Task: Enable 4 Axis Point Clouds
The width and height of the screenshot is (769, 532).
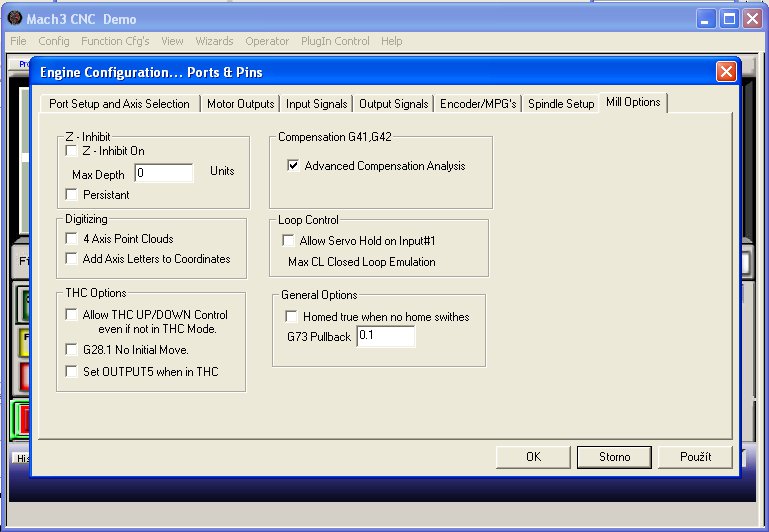Action: click(71, 239)
